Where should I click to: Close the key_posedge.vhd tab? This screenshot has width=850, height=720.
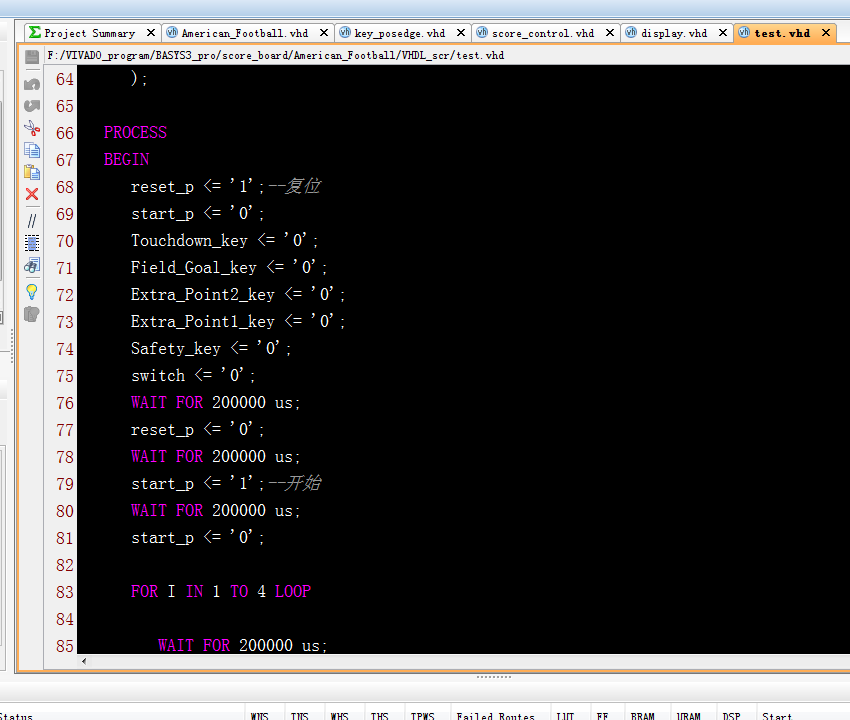pyautogui.click(x=461, y=33)
